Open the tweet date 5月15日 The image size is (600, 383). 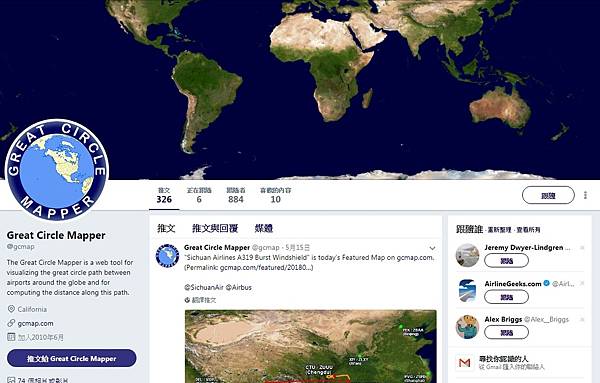[x=298, y=248]
